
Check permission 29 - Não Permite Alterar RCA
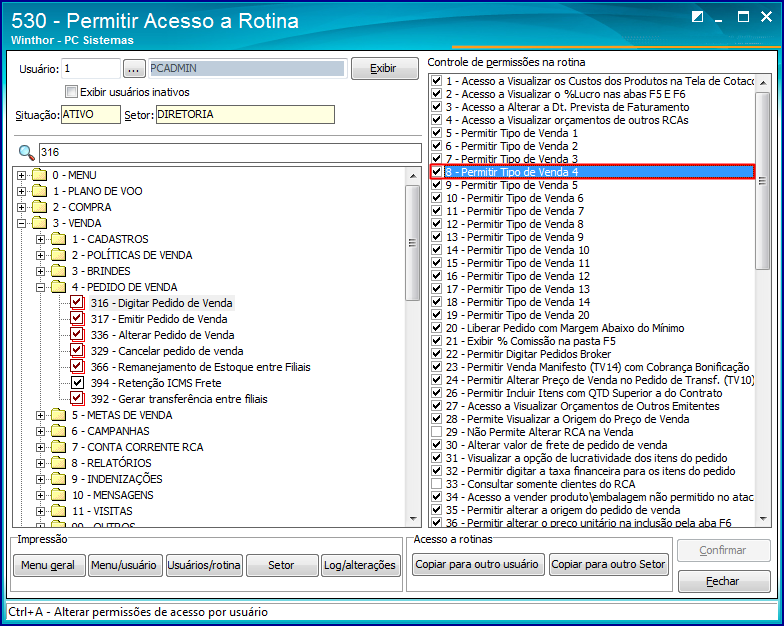point(436,432)
